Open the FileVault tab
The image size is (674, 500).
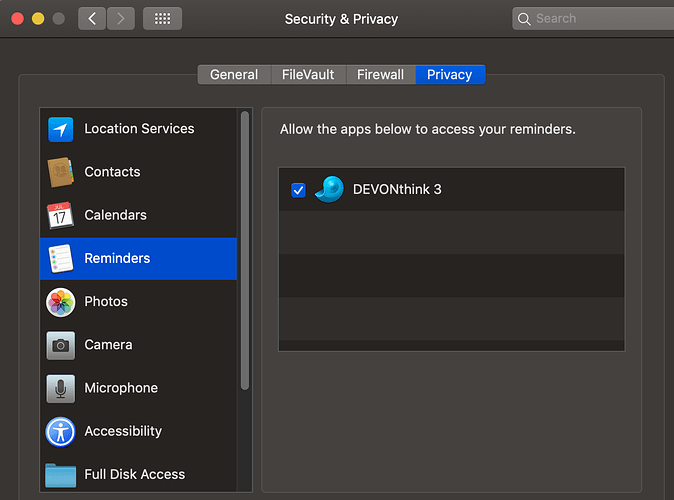[308, 75]
